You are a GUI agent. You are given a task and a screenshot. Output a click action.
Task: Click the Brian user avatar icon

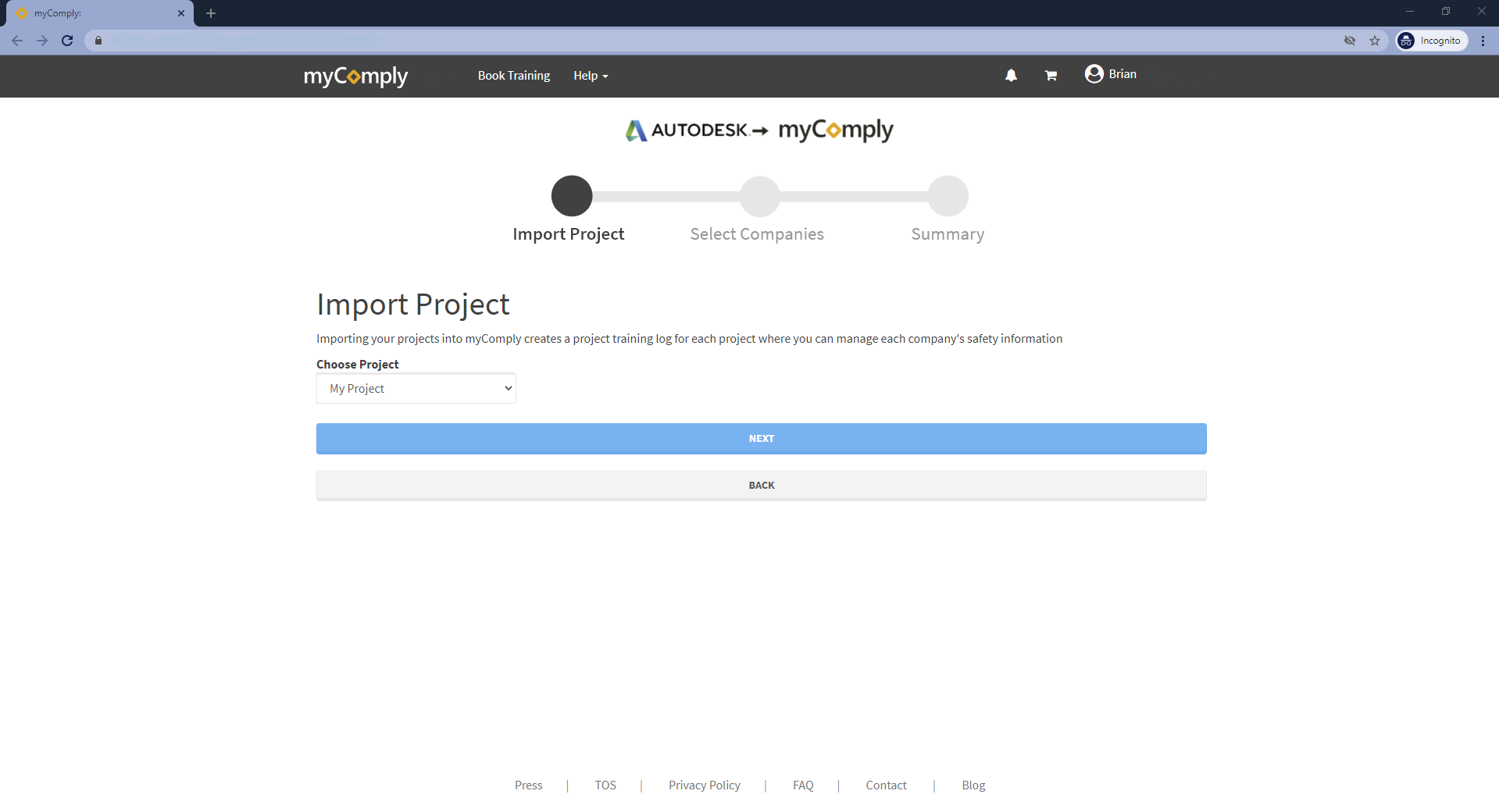pyautogui.click(x=1094, y=73)
